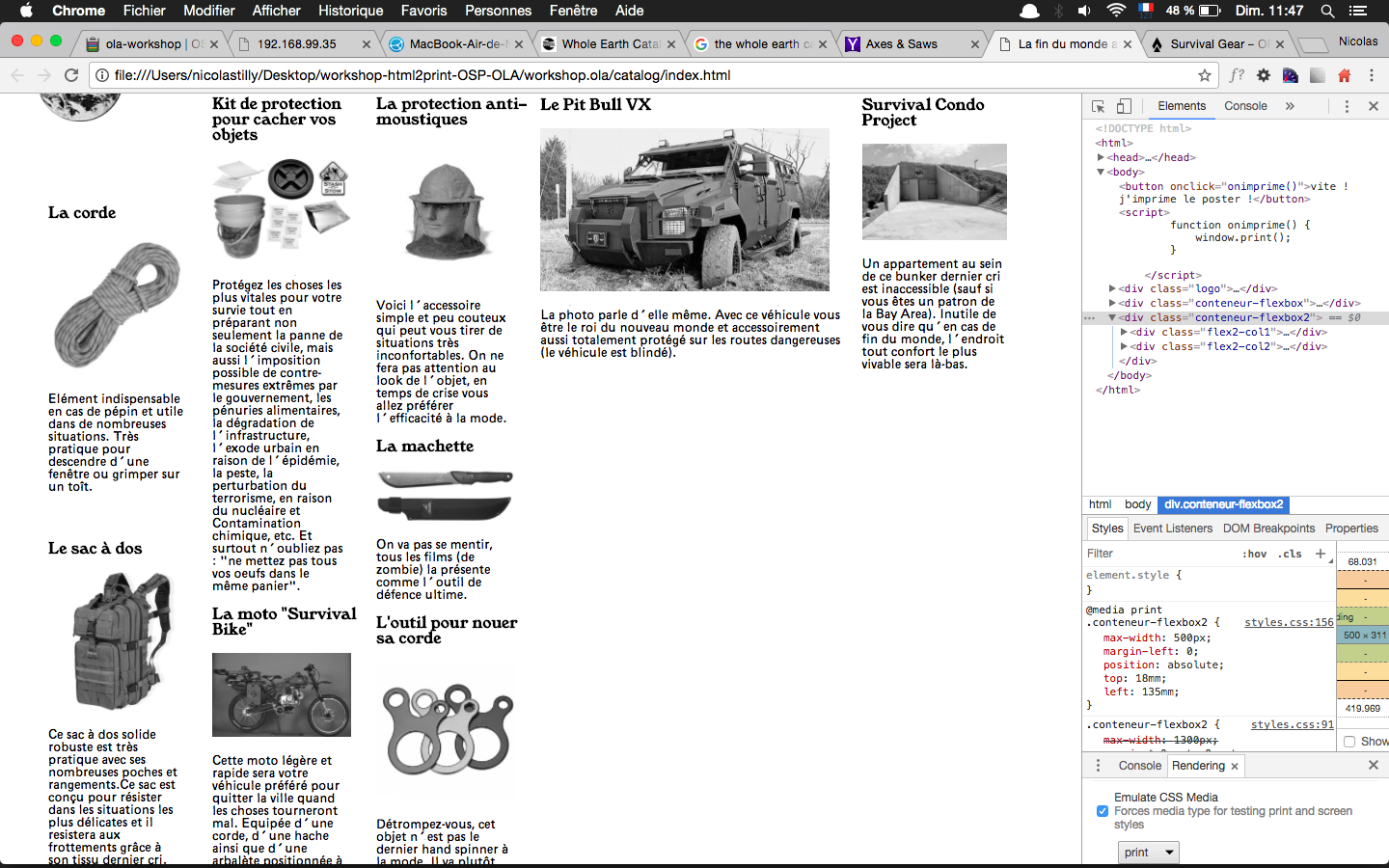Select html breadcrumb in DevTools
This screenshot has height=868, width=1389.
(x=1100, y=504)
